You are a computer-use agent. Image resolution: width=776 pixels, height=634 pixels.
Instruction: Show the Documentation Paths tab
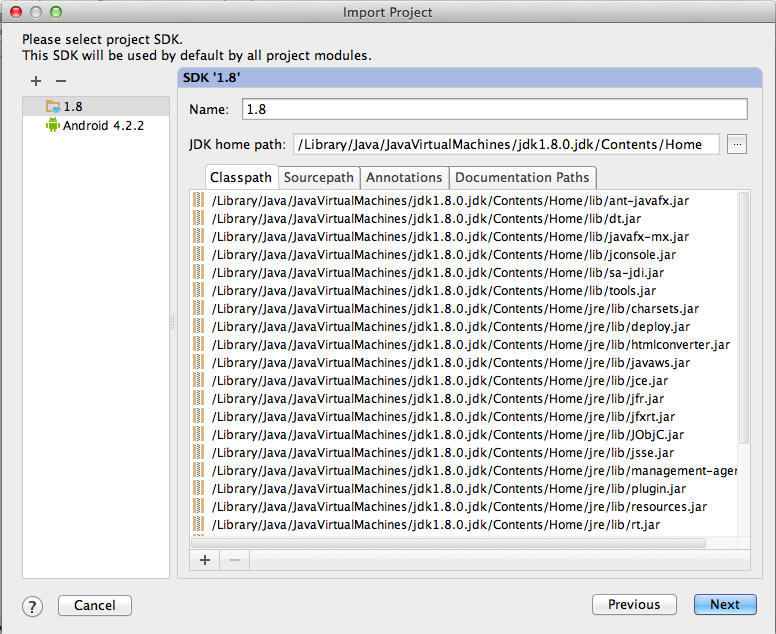522,177
